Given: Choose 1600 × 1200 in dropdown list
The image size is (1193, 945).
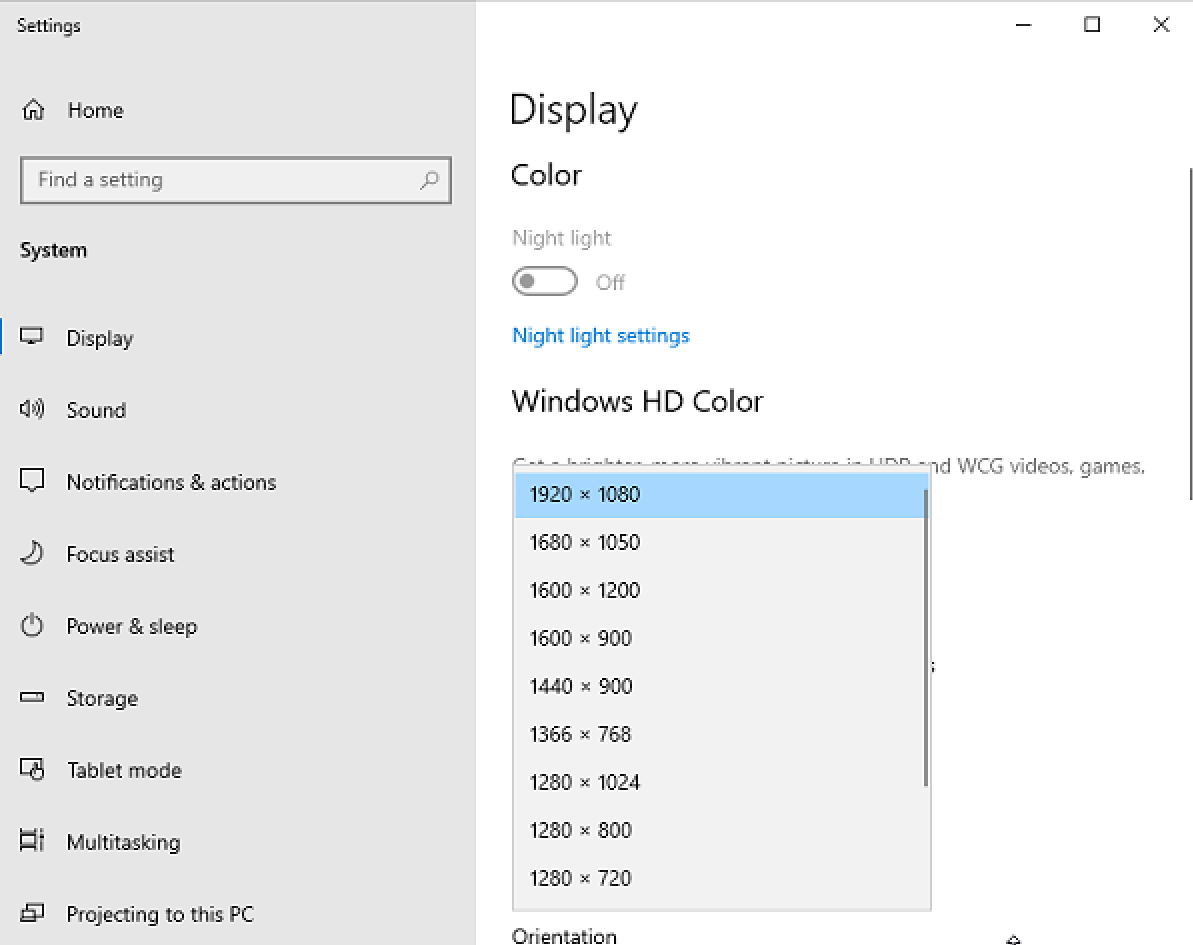Looking at the screenshot, I should point(720,590).
